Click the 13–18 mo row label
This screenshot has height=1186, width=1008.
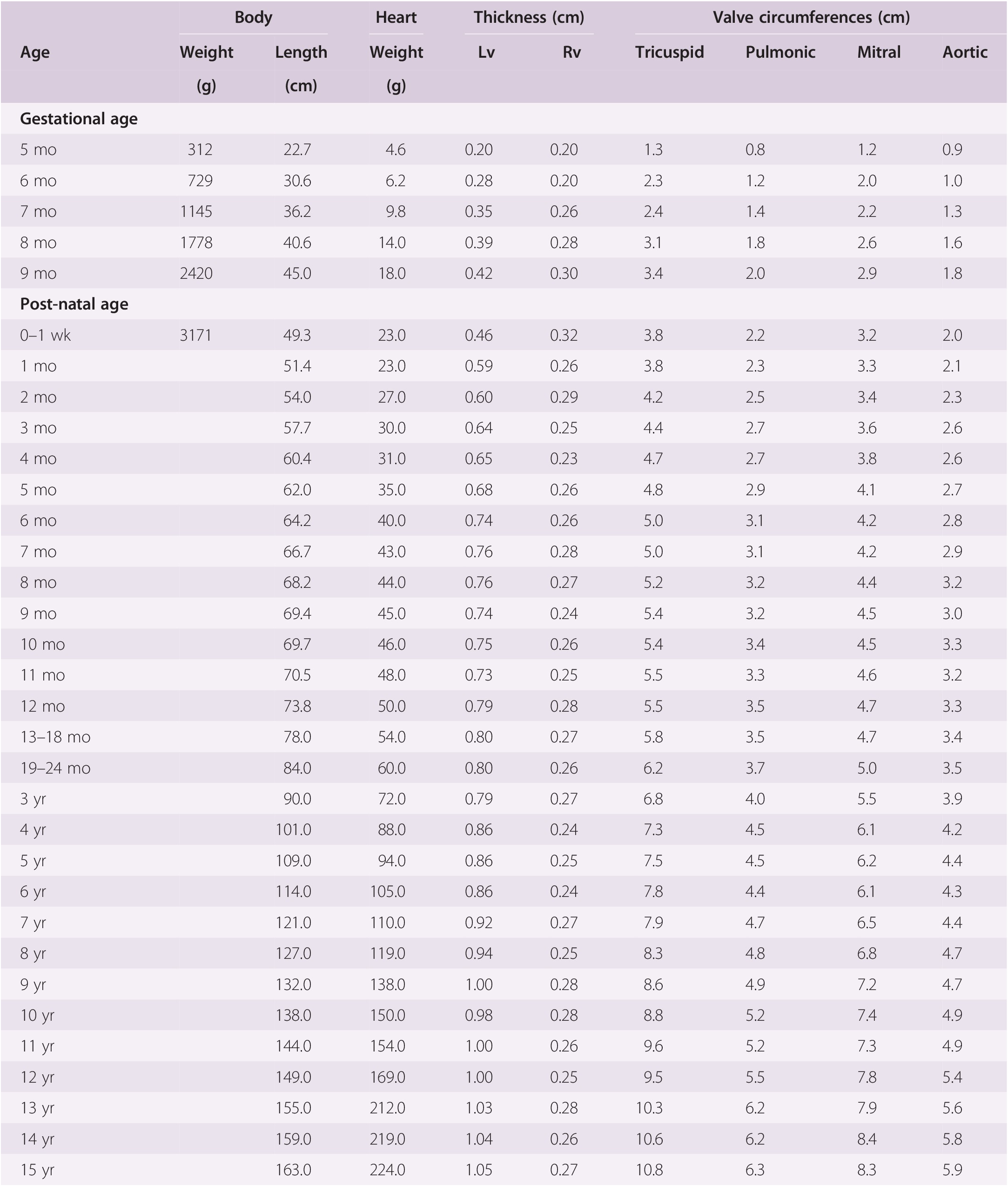coord(55,737)
